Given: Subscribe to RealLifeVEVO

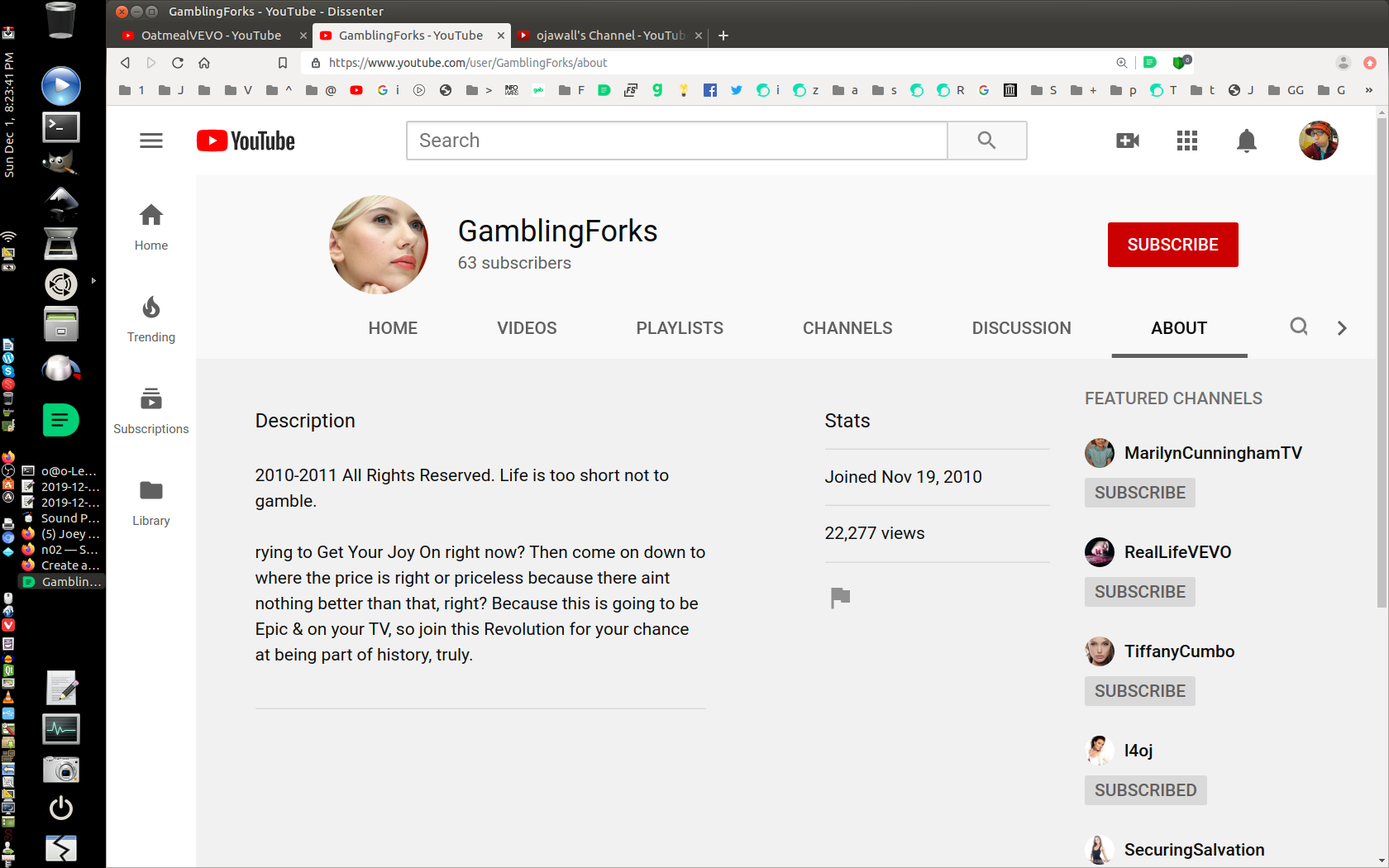Looking at the screenshot, I should (x=1139, y=592).
